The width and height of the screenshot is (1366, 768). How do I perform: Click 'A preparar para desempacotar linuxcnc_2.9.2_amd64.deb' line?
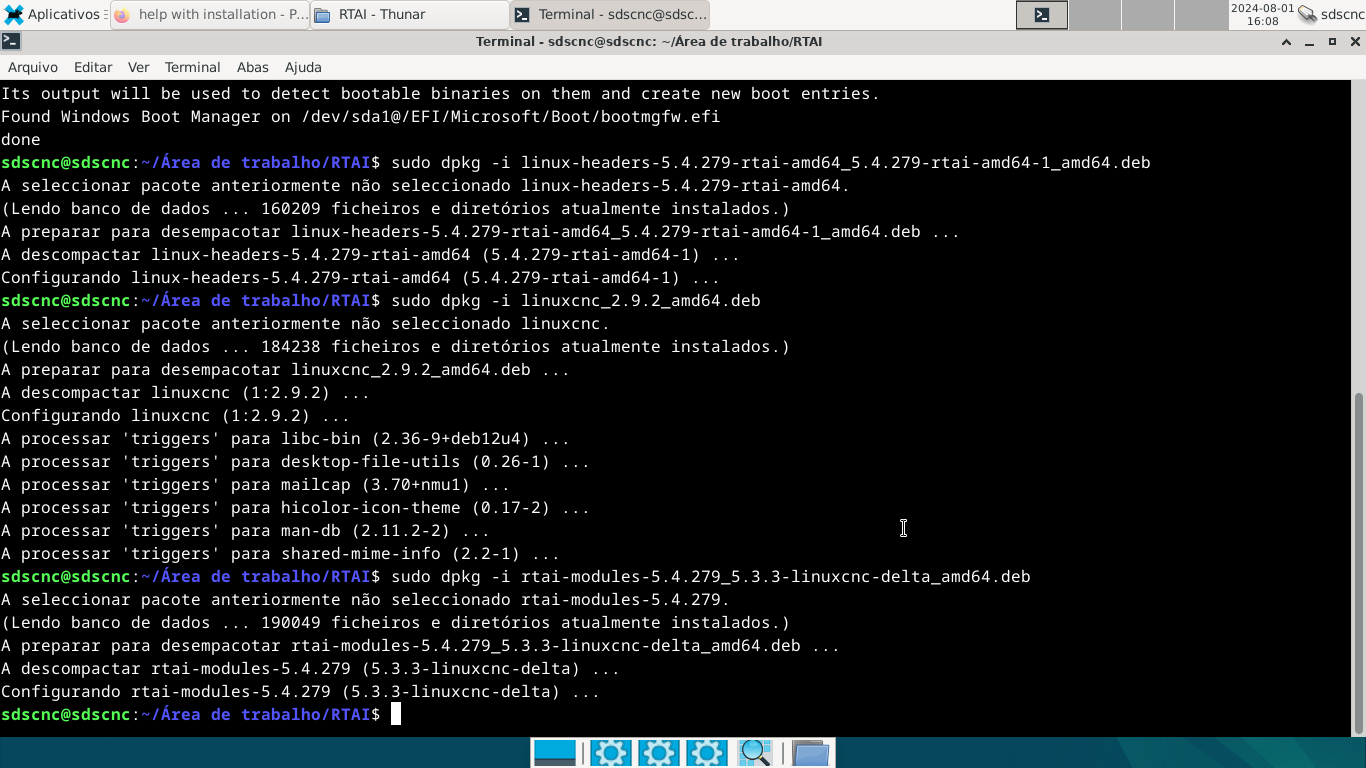tap(286, 370)
